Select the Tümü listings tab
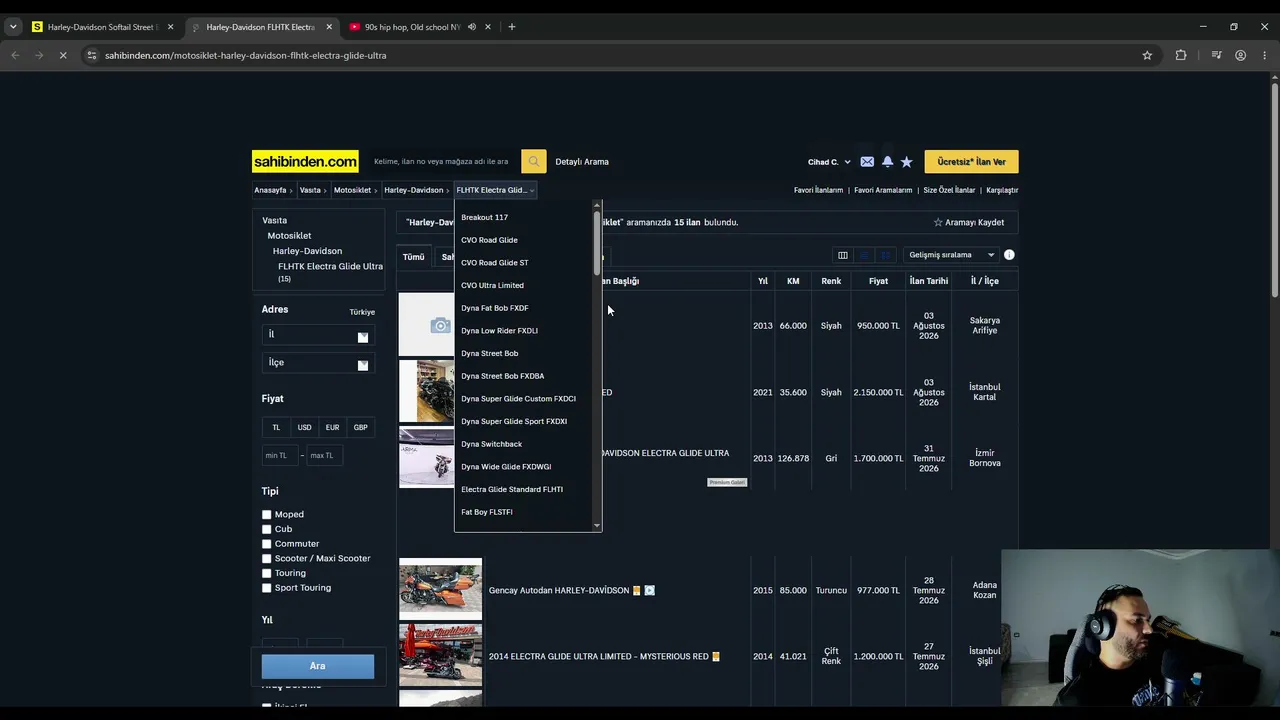Image resolution: width=1280 pixels, height=720 pixels. [413, 257]
